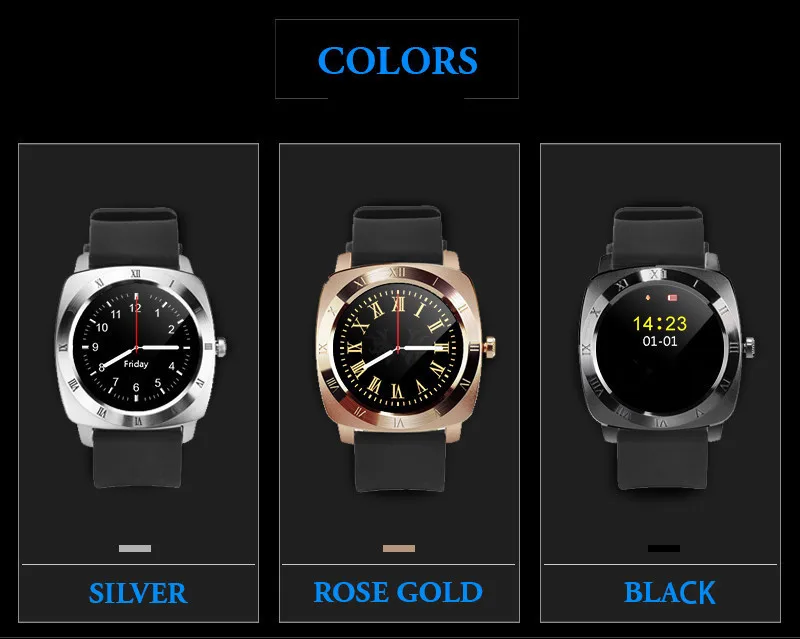Open the silver watch image
The image size is (800, 639).
click(138, 347)
